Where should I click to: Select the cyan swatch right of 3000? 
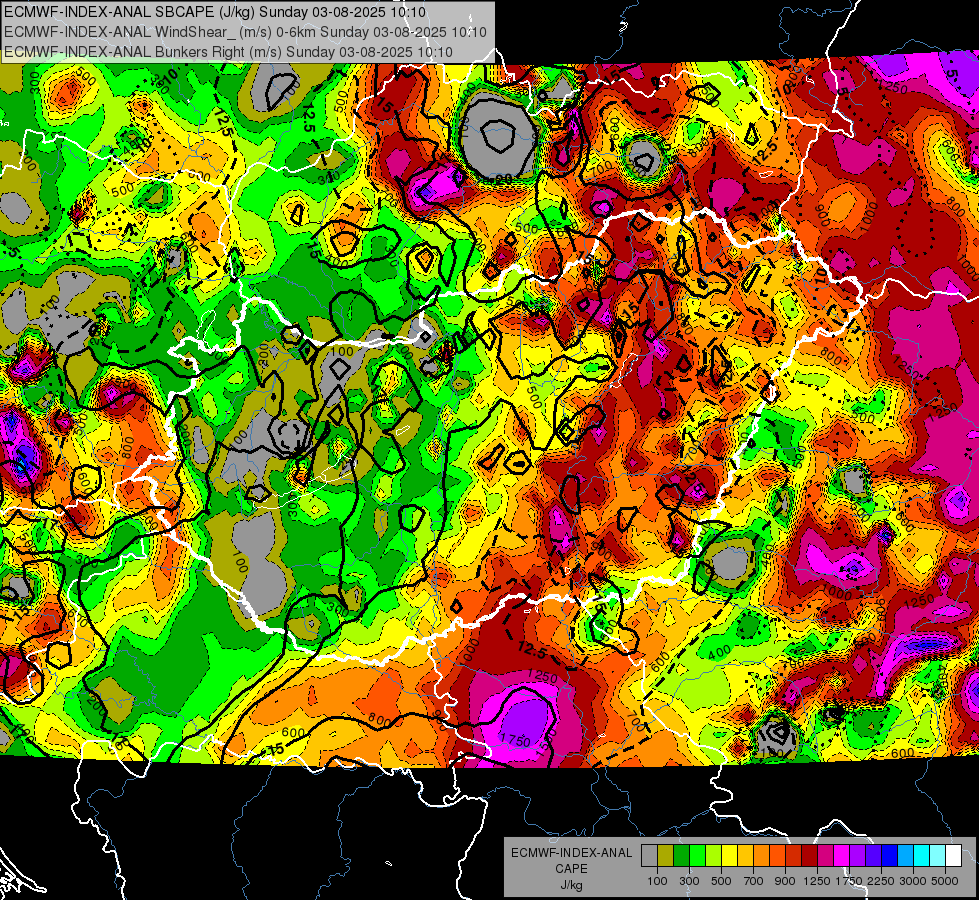(922, 855)
